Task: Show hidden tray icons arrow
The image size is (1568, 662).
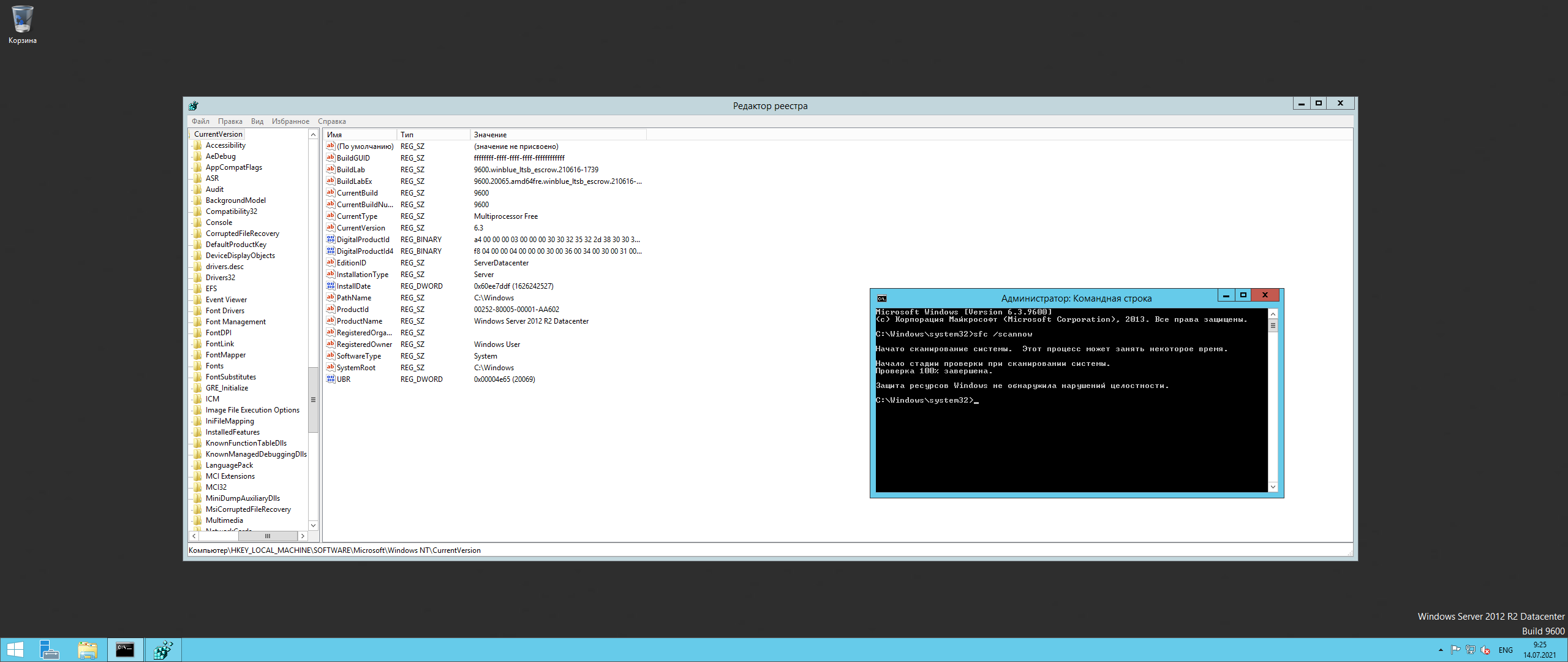Action: click(x=1441, y=650)
